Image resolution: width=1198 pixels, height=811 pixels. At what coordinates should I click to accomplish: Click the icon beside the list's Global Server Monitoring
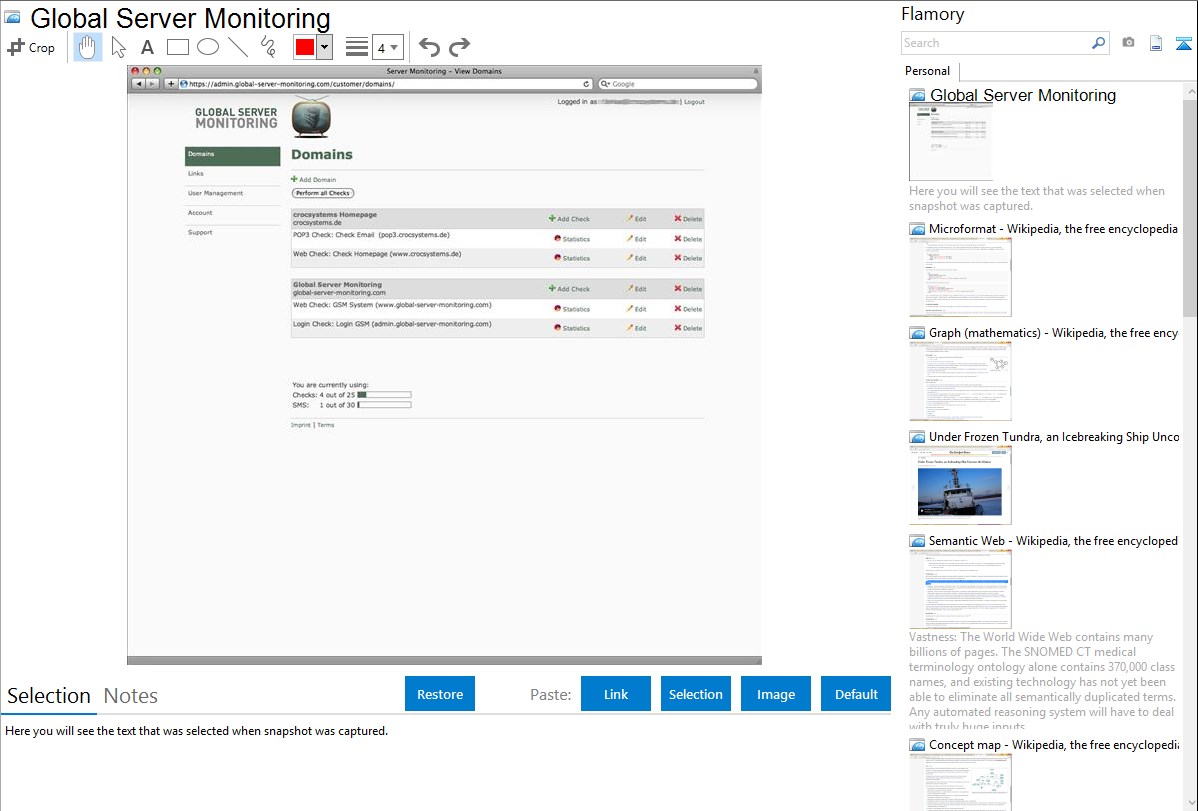click(918, 96)
